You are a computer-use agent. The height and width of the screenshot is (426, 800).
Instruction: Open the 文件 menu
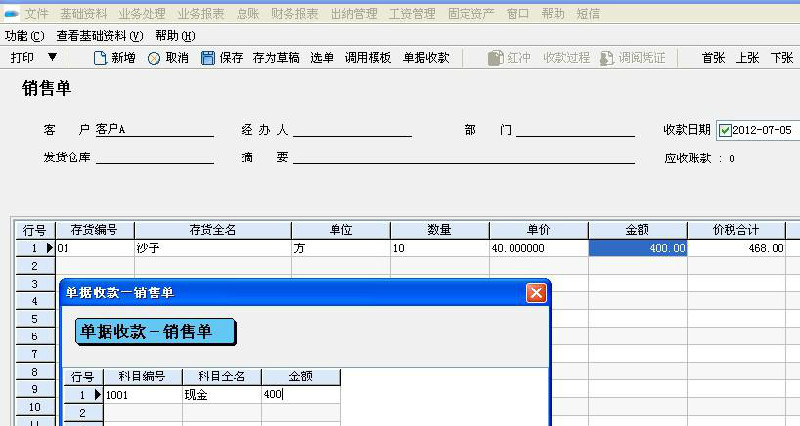(x=36, y=14)
